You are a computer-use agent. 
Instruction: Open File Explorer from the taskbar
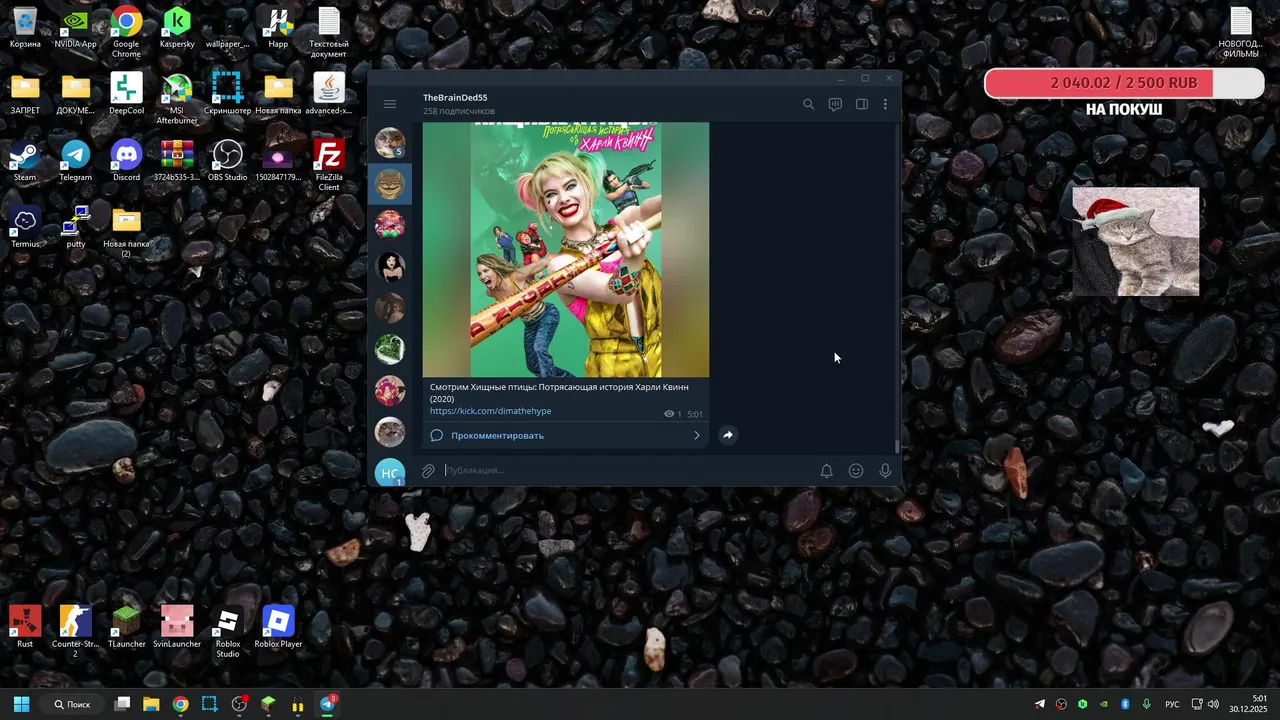[151, 704]
